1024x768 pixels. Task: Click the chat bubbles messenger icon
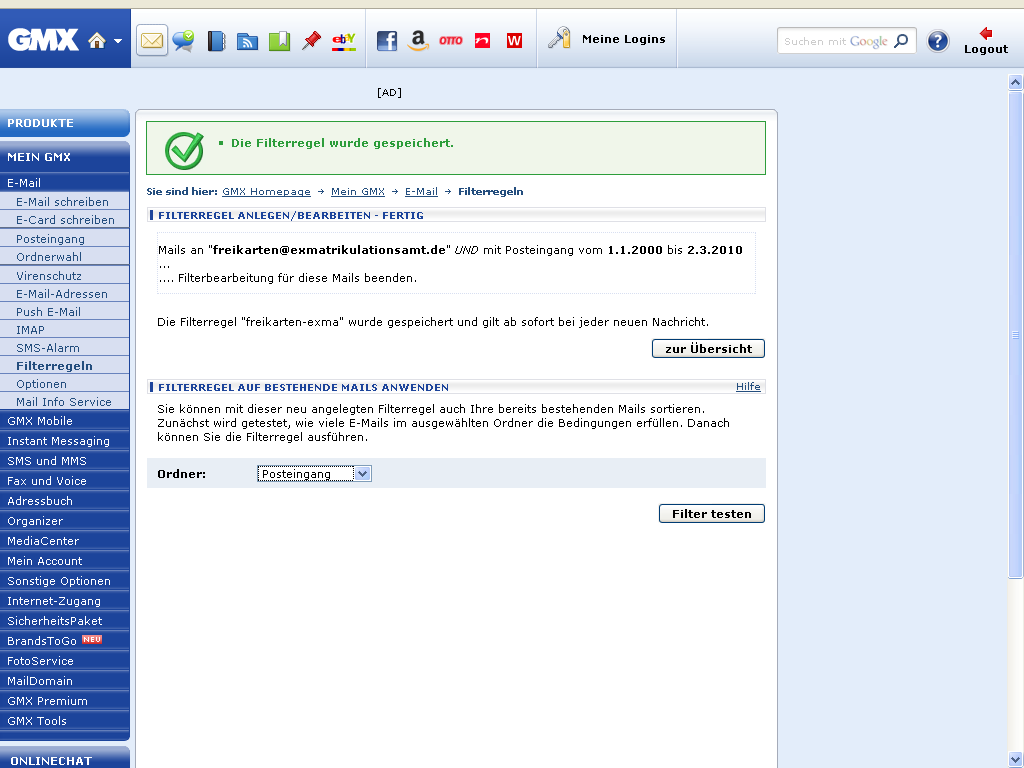tap(183, 41)
